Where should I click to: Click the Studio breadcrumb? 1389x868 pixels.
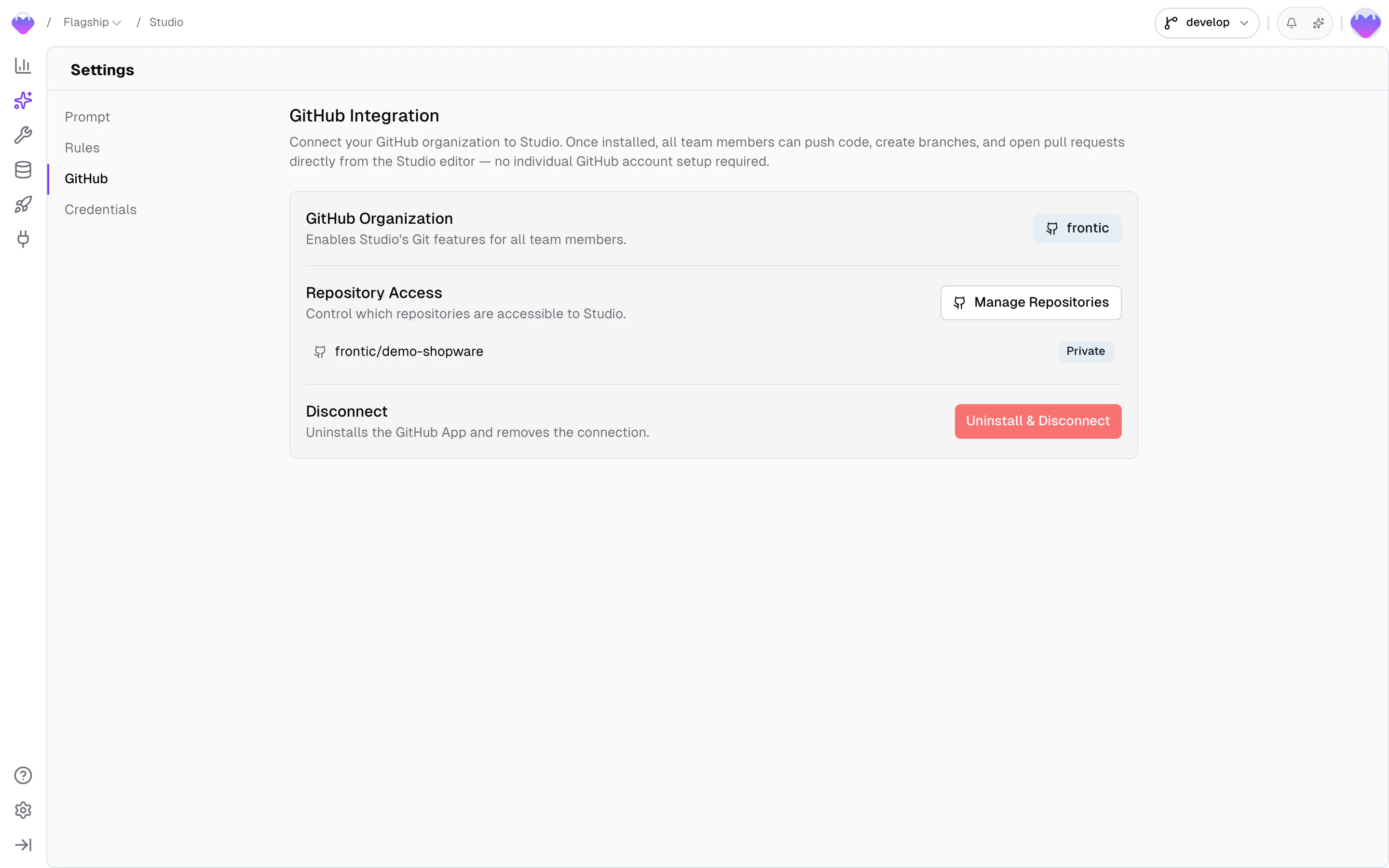click(x=166, y=22)
